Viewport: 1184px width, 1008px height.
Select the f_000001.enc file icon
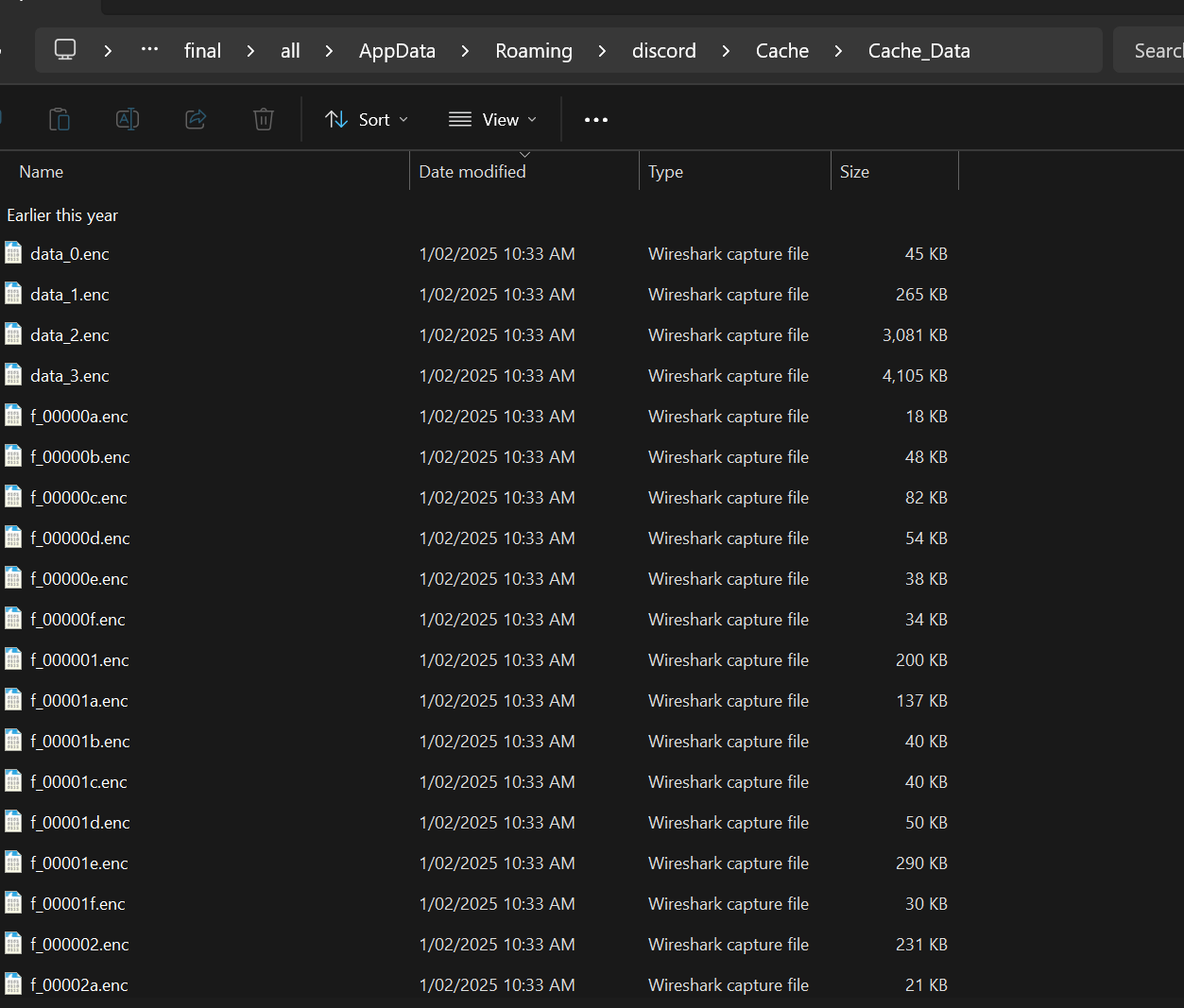(x=13, y=659)
